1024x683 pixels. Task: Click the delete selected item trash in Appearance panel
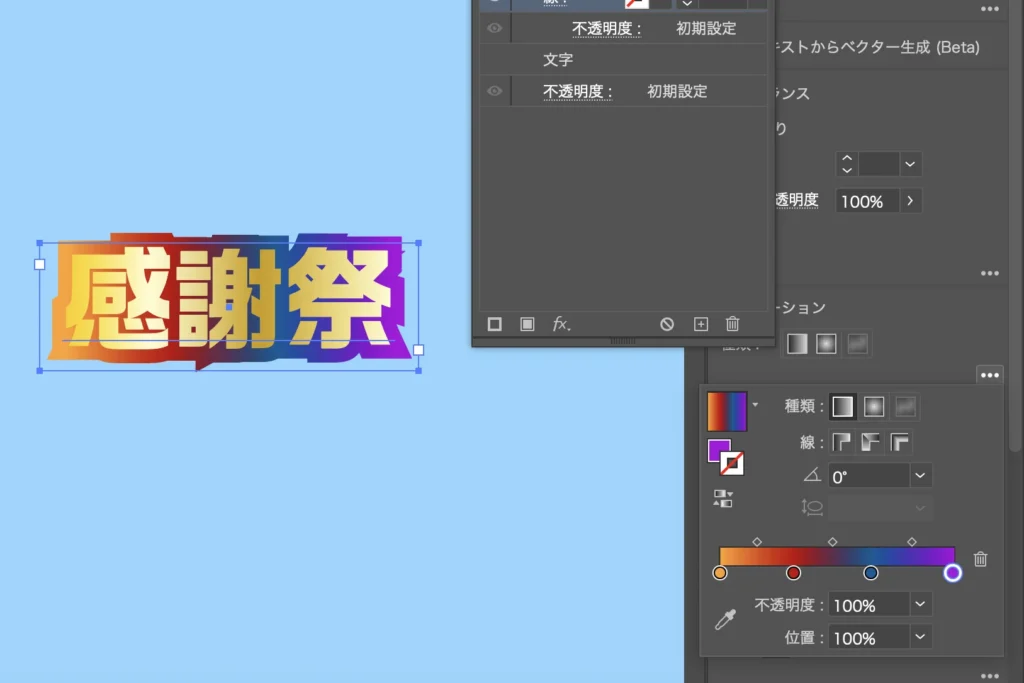(732, 324)
